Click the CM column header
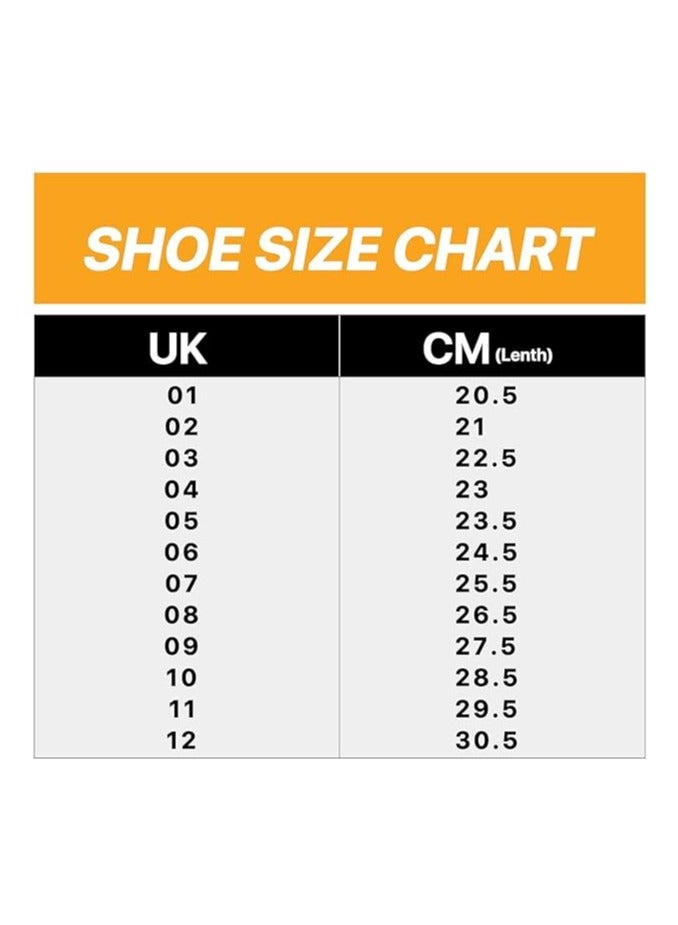Screen dimensions: 678x925 pyautogui.click(x=457, y=349)
